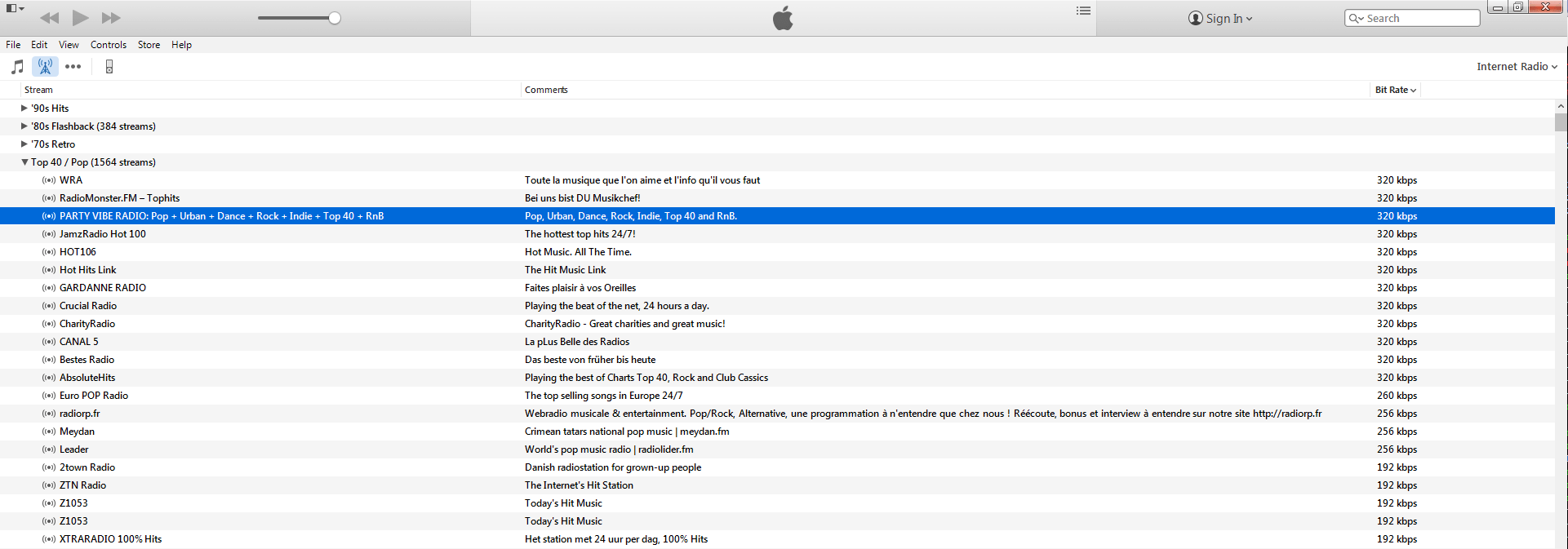
Task: Click the stream icon beside ZTN Radio
Action: click(x=49, y=485)
